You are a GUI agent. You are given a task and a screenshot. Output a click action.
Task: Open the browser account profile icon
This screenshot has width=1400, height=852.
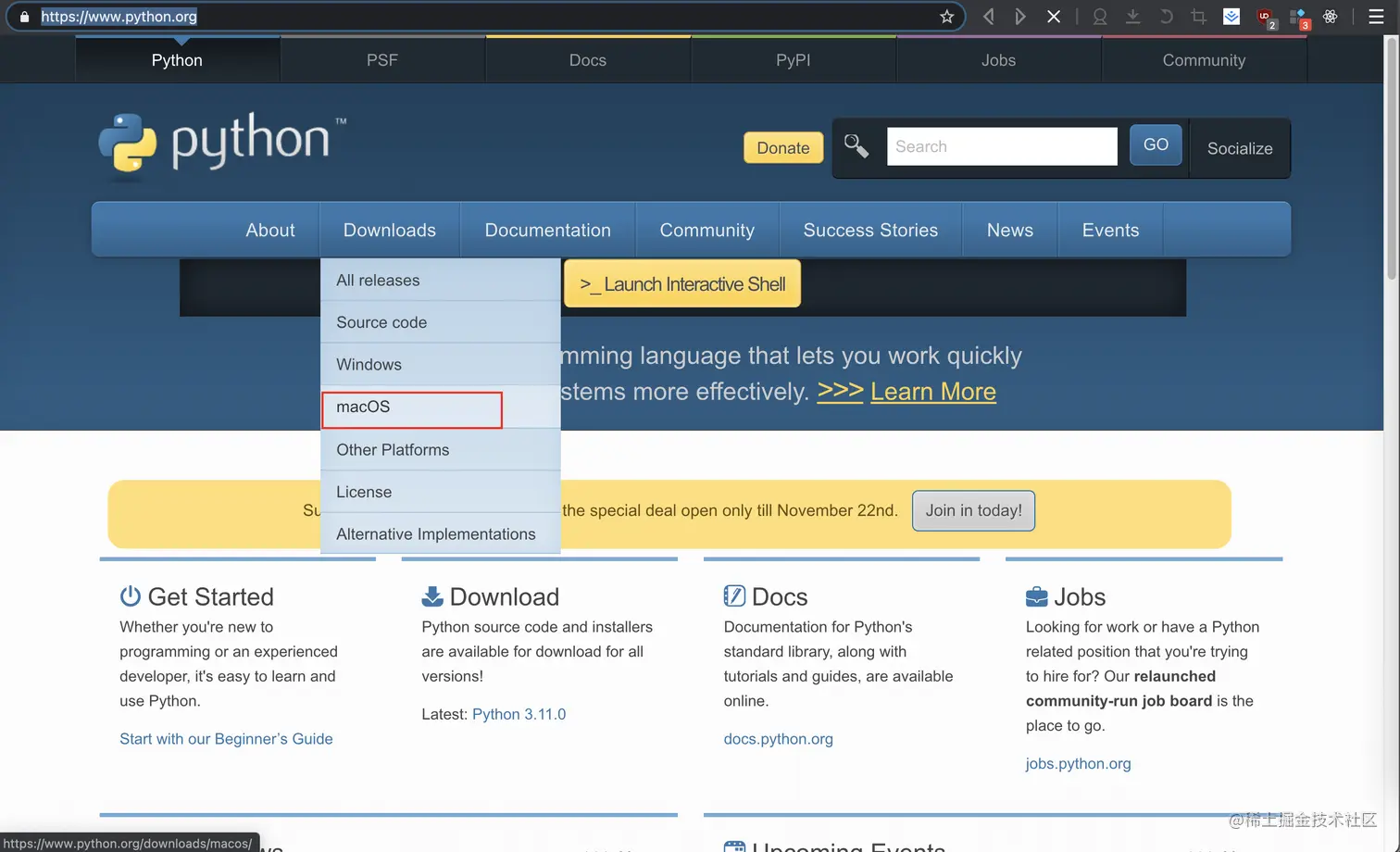pyautogui.click(x=1100, y=17)
